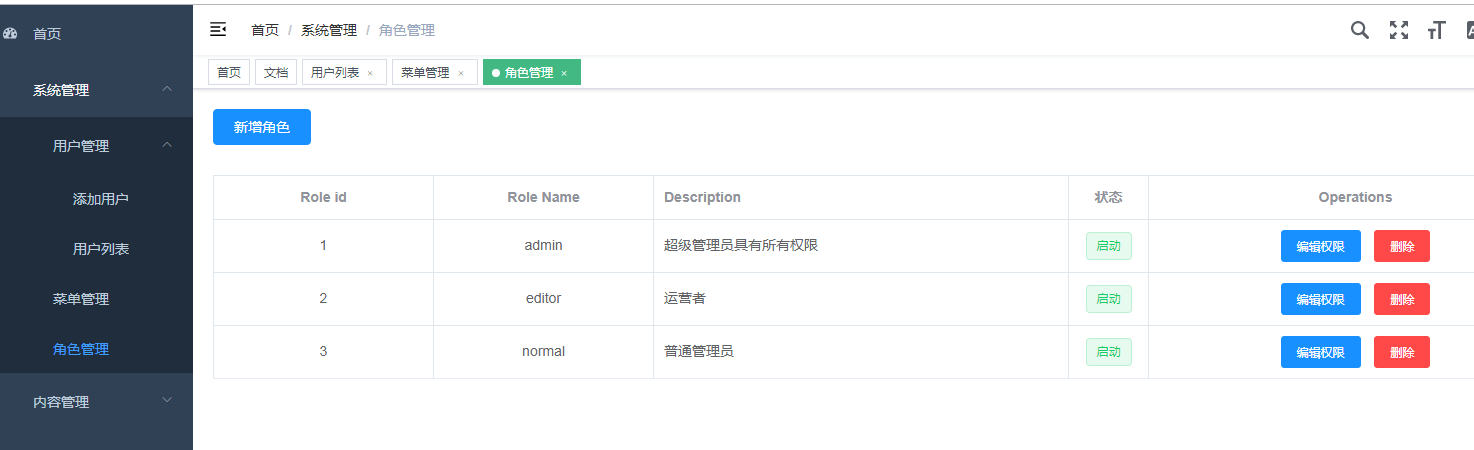The width and height of the screenshot is (1474, 450).
Task: Open the font size selector icon
Action: coord(1437,30)
